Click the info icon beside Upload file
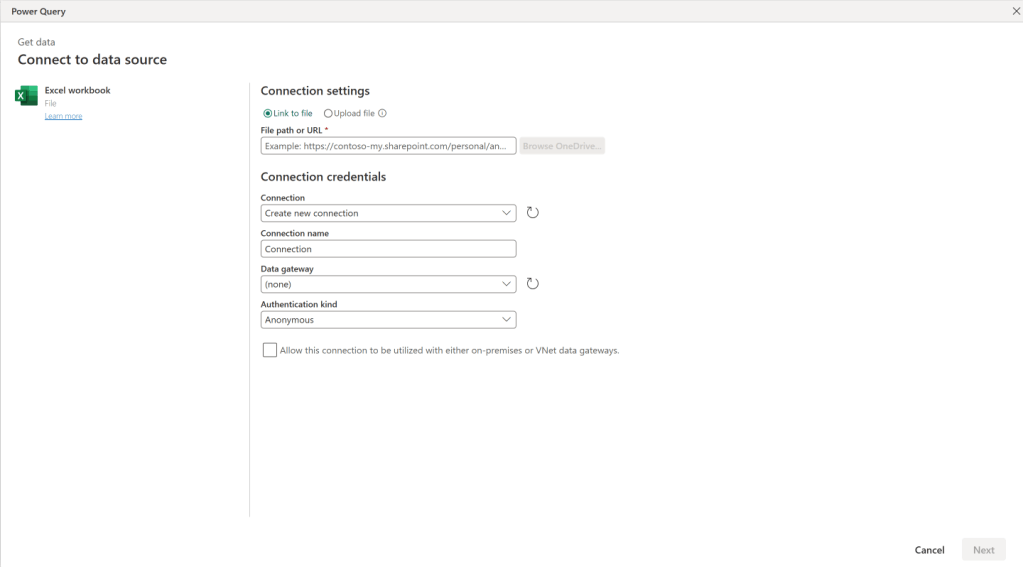This screenshot has height=567, width=1023. click(x=382, y=113)
